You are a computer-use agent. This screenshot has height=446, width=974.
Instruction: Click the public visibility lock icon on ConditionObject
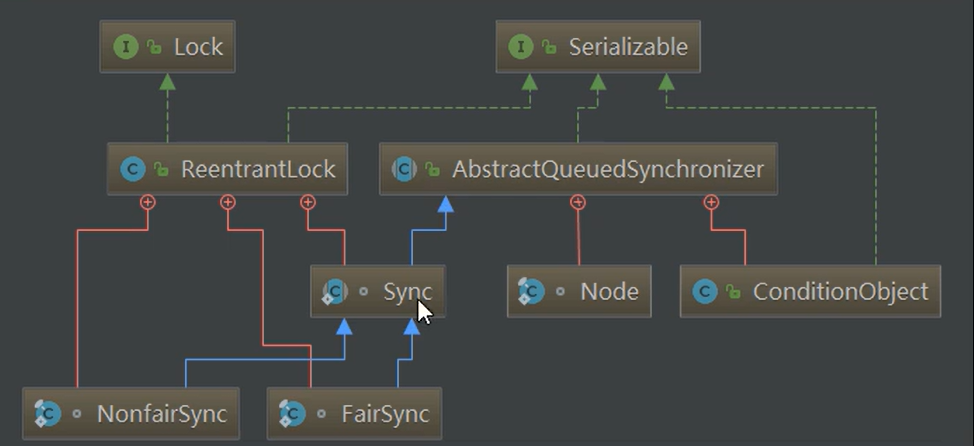pos(734,291)
